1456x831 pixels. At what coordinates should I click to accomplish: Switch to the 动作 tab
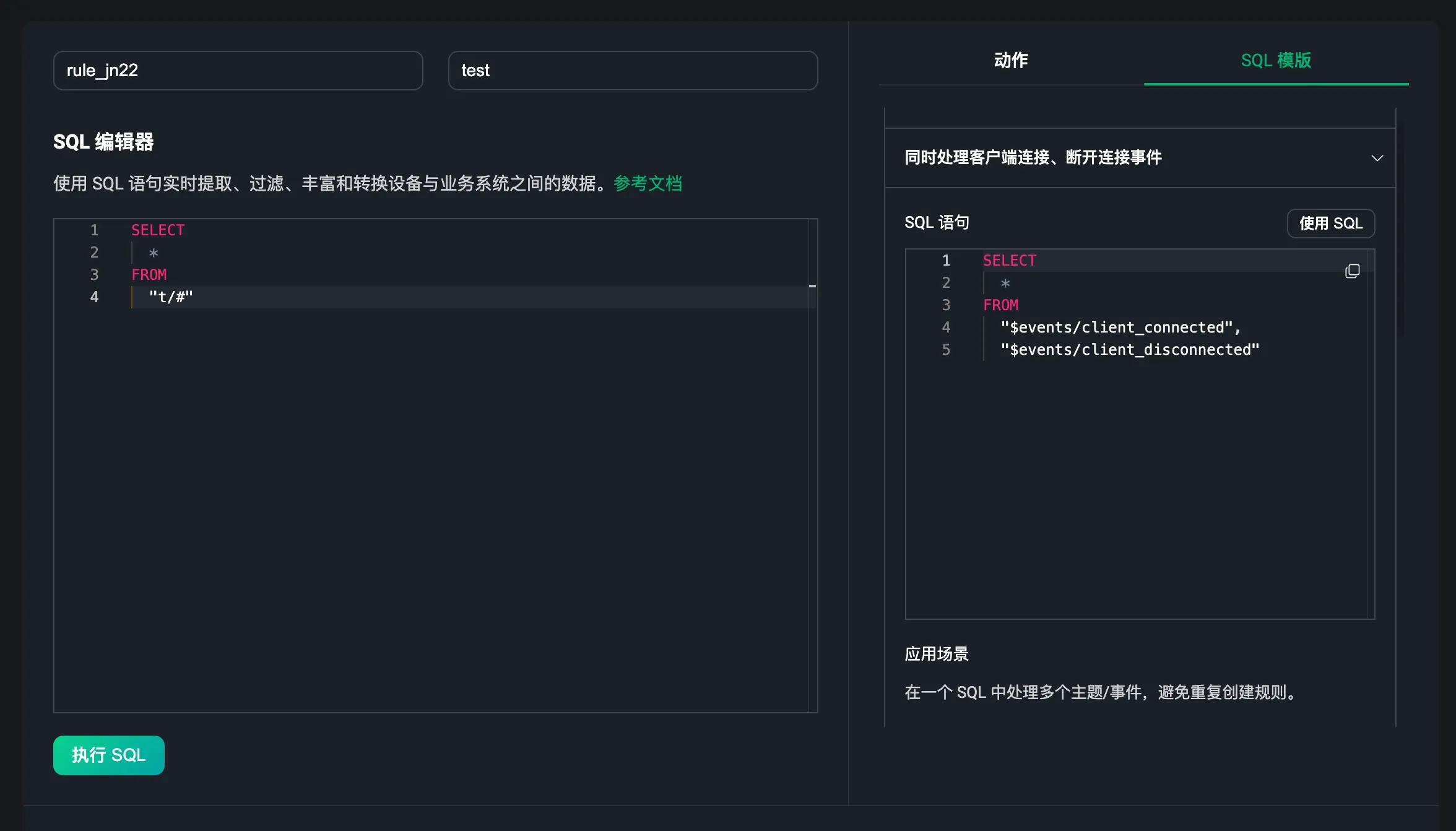point(1011,60)
